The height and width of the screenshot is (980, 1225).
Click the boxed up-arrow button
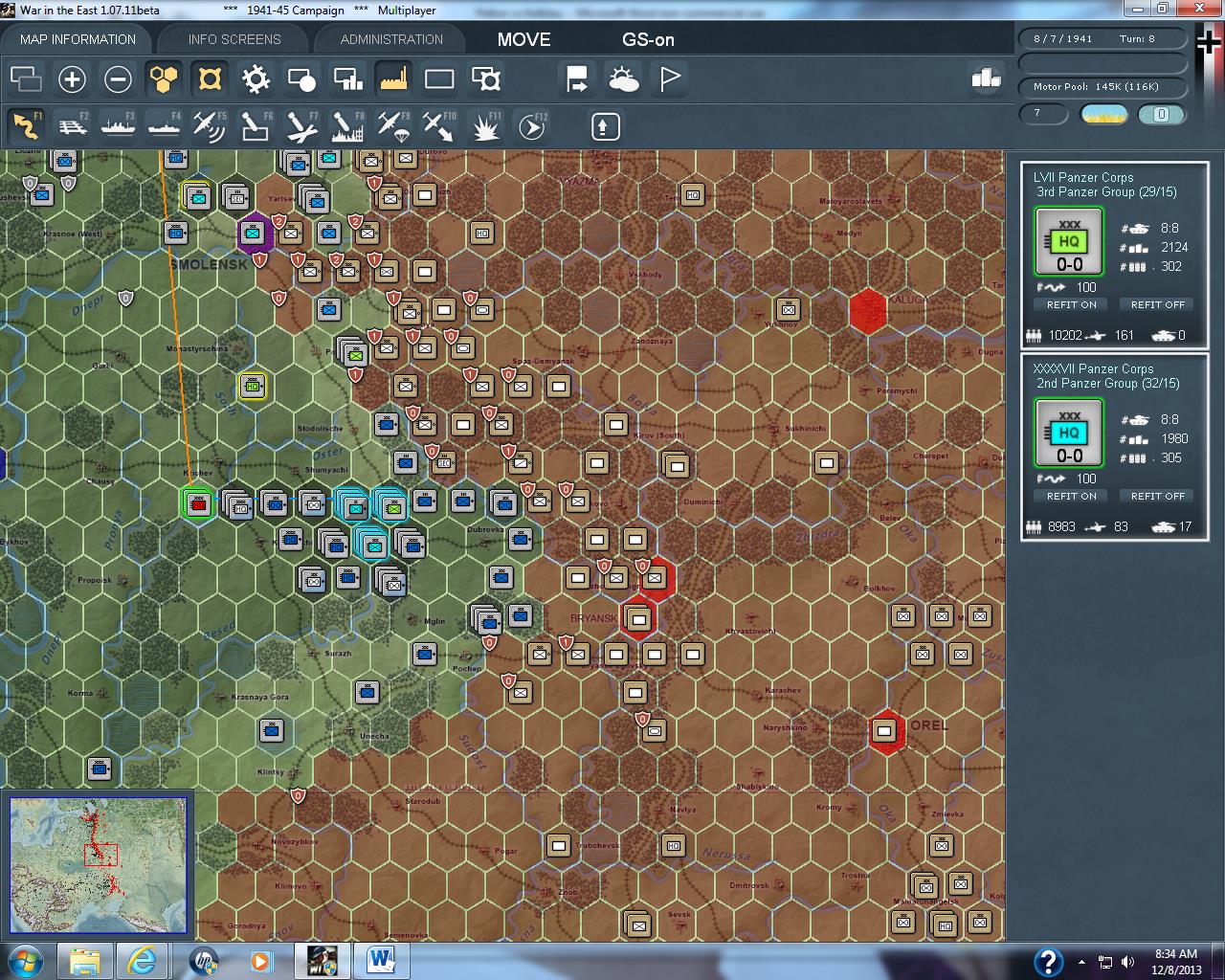605,126
